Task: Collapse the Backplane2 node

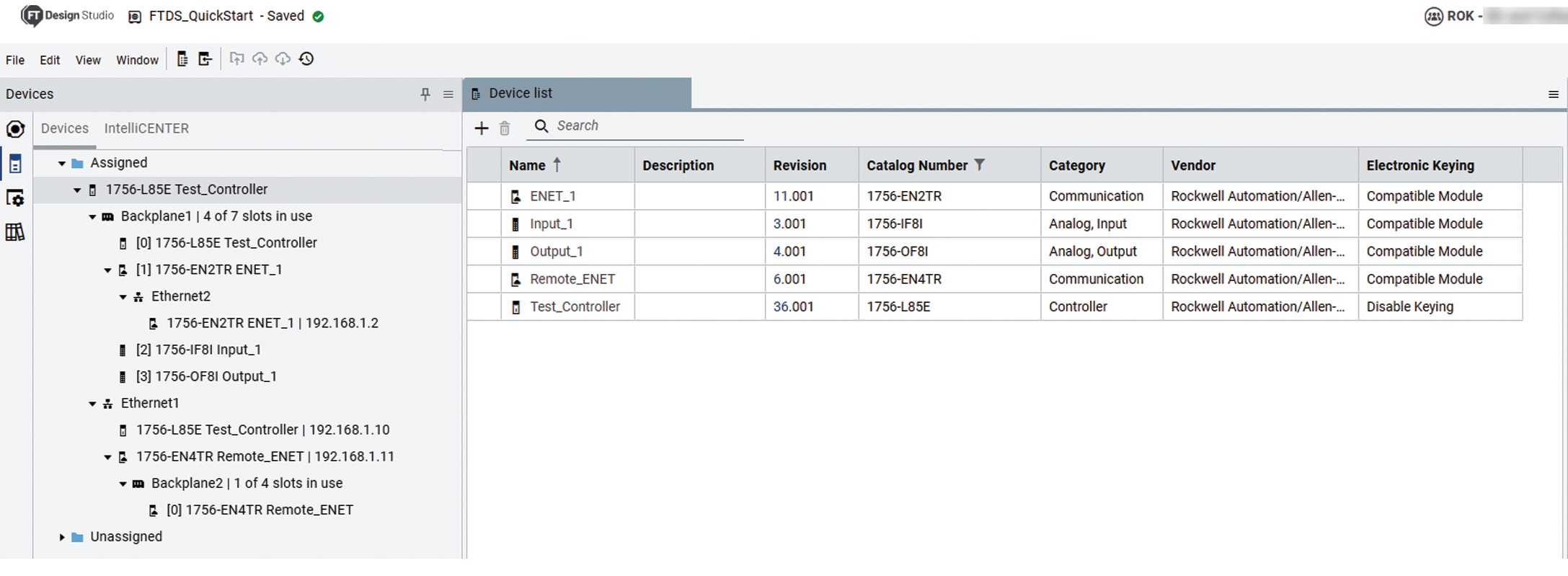Action: coord(123,484)
